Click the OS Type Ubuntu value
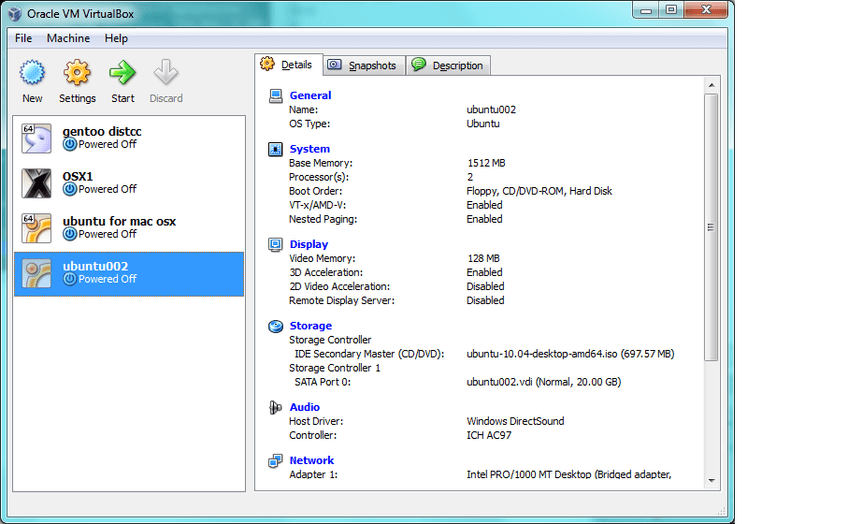The image size is (848, 524). tap(483, 124)
